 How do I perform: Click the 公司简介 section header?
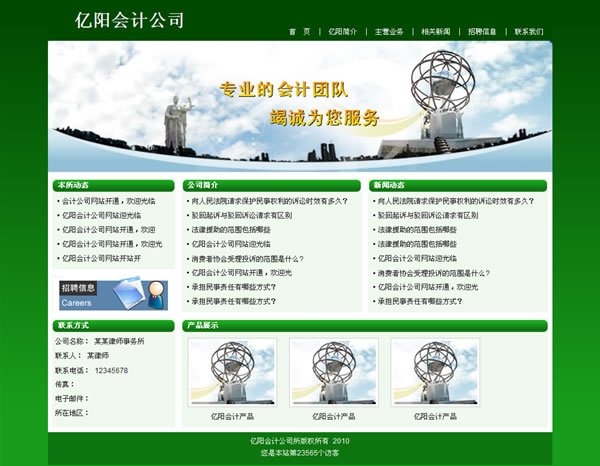point(203,185)
